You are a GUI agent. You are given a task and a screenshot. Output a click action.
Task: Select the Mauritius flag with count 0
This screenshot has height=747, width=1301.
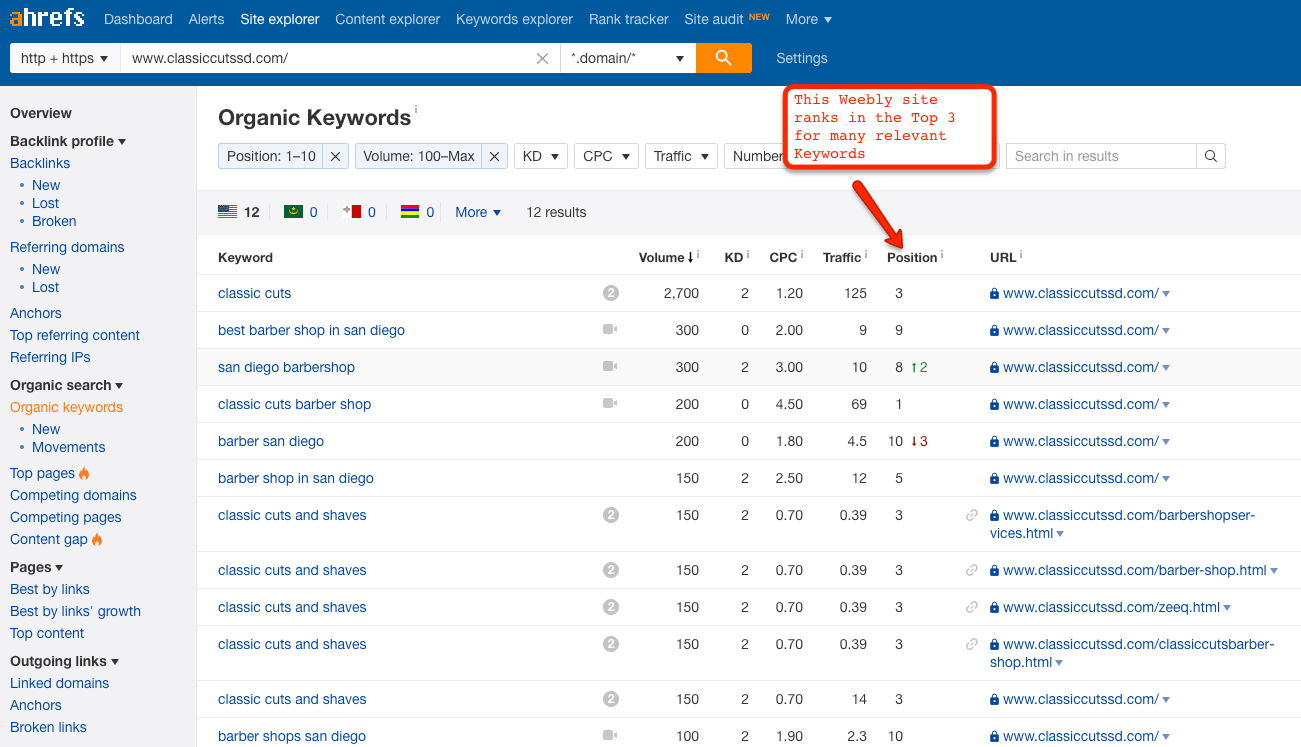(410, 212)
